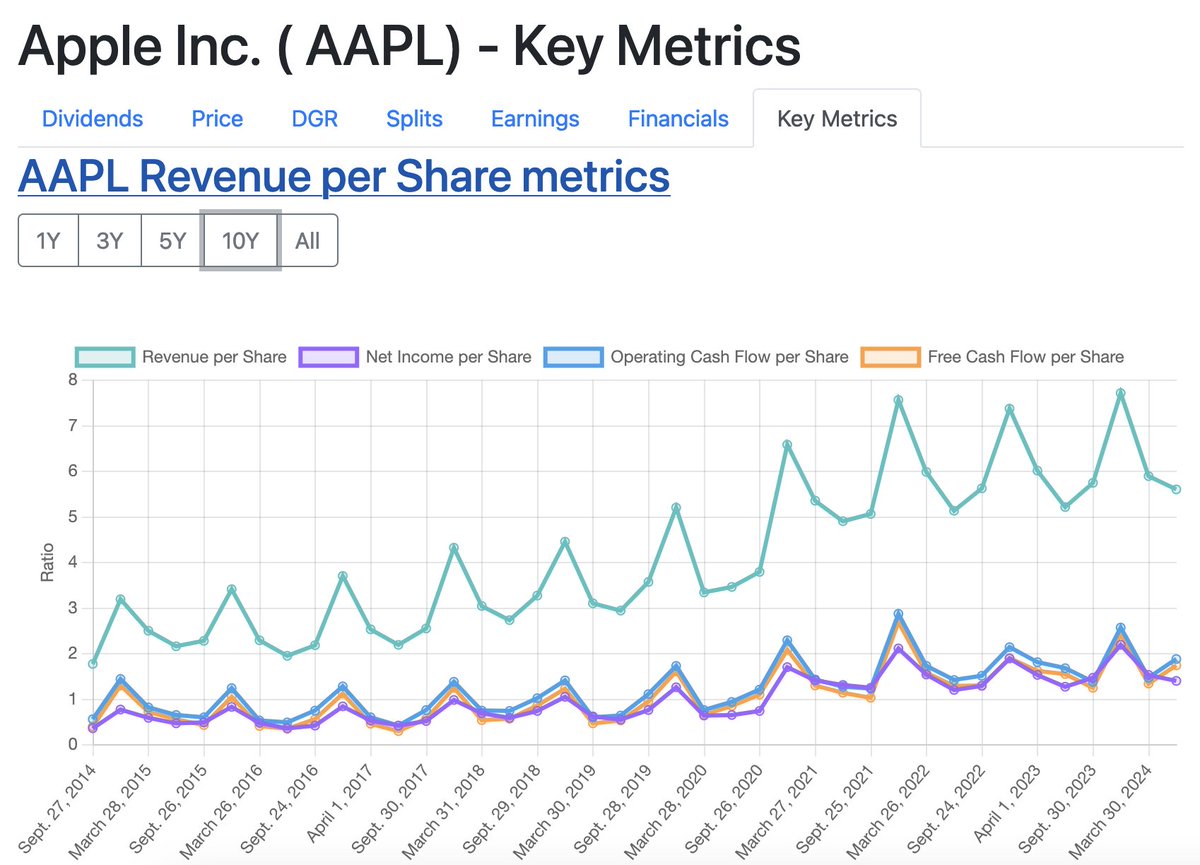Choose the 5Y time range
The width and height of the screenshot is (1200, 865).
pyautogui.click(x=172, y=241)
